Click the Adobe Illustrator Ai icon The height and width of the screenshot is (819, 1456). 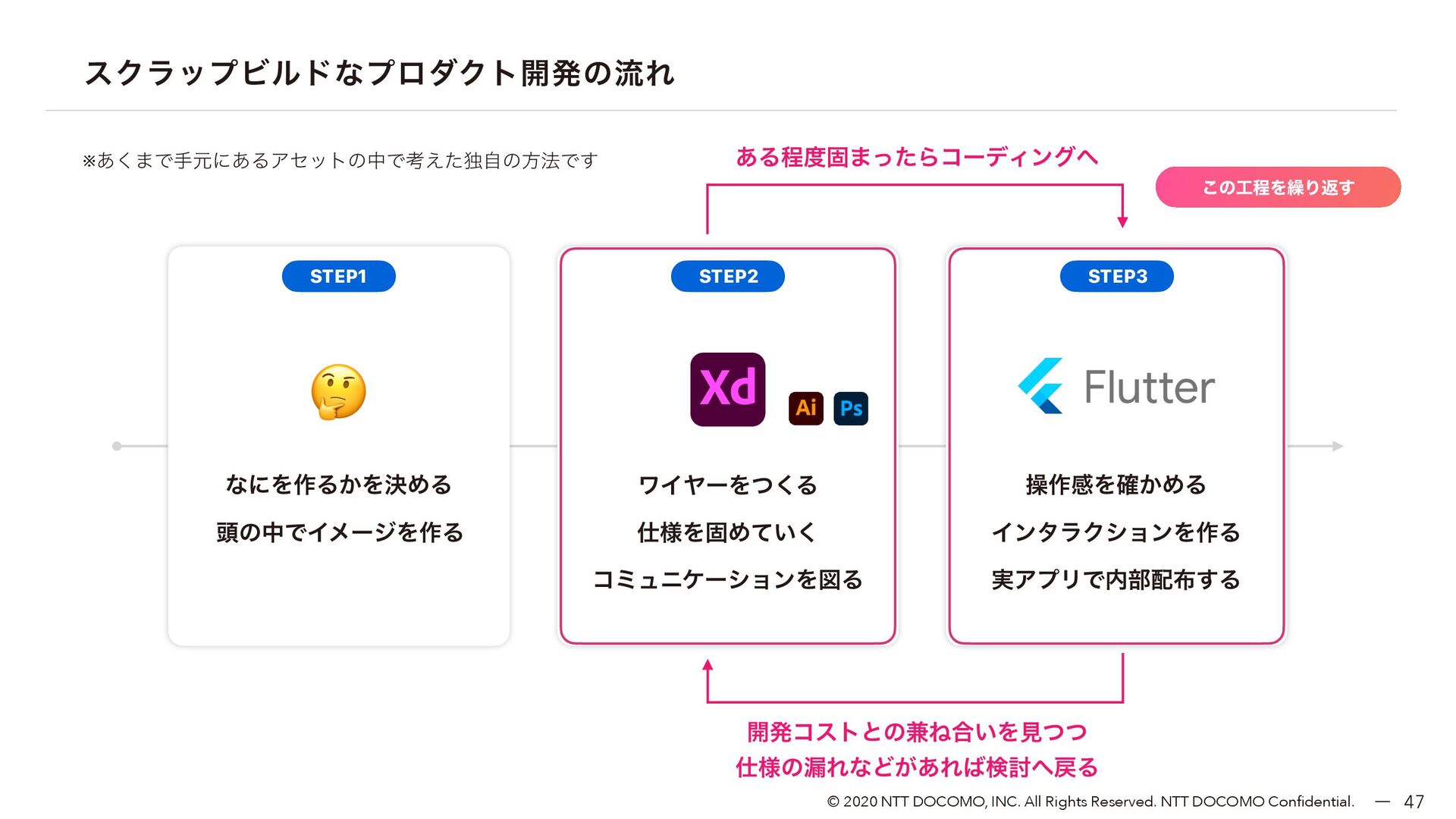tap(805, 408)
